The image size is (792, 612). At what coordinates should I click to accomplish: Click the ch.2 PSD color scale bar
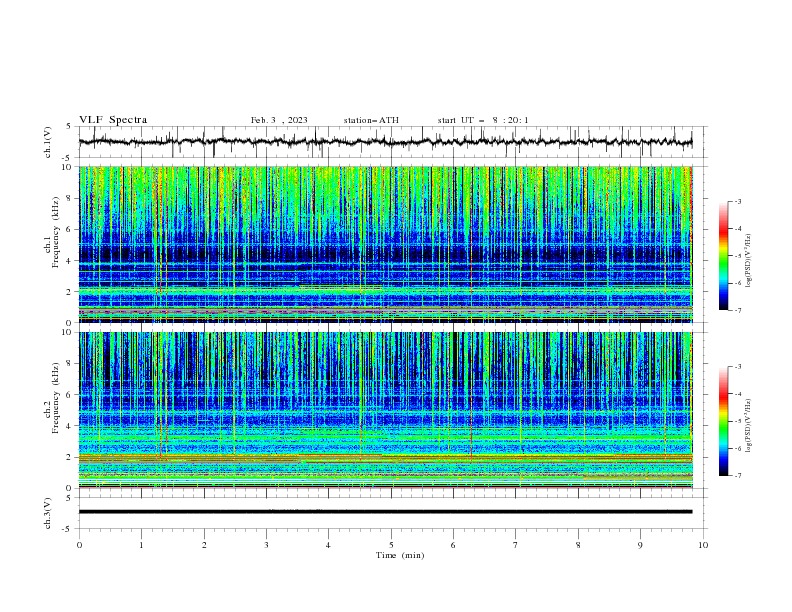tap(724, 421)
